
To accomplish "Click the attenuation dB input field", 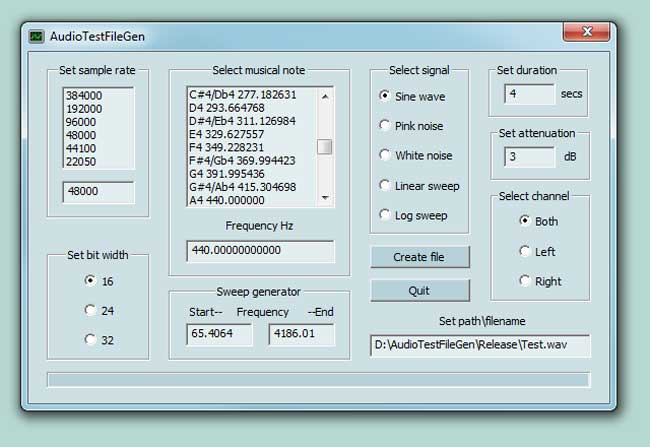I will (529, 157).
